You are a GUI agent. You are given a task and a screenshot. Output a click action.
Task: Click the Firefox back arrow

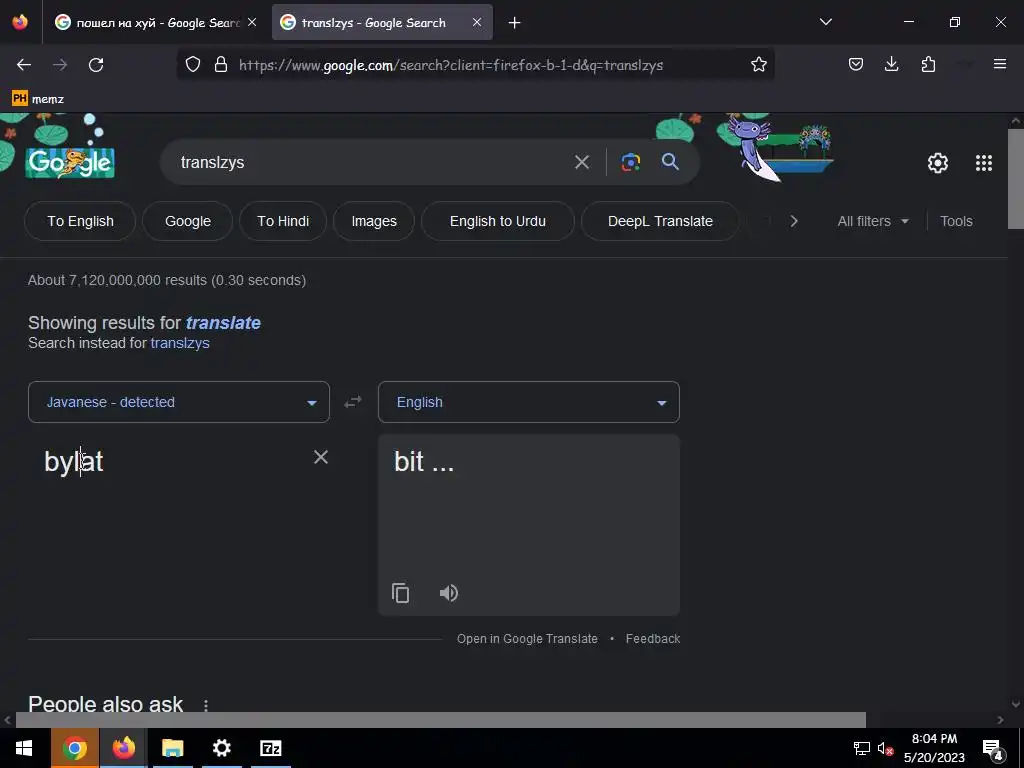[x=24, y=65]
